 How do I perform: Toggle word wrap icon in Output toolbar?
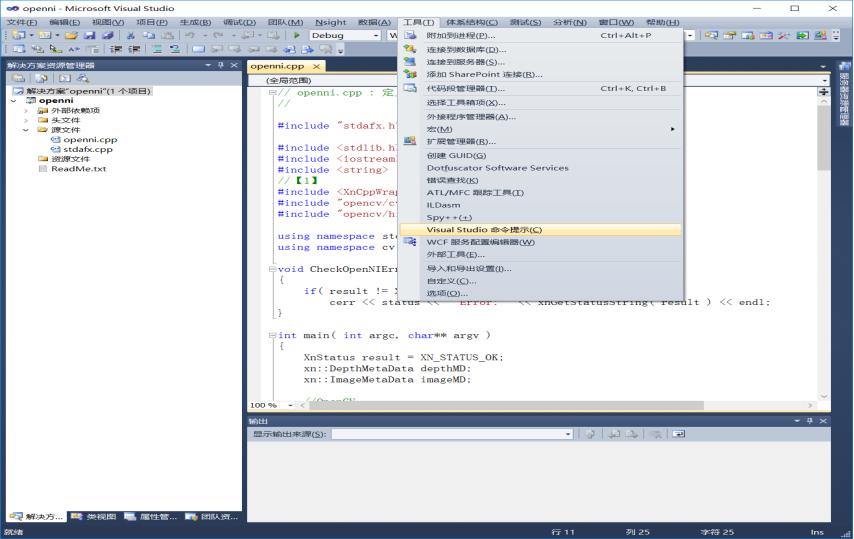point(679,434)
